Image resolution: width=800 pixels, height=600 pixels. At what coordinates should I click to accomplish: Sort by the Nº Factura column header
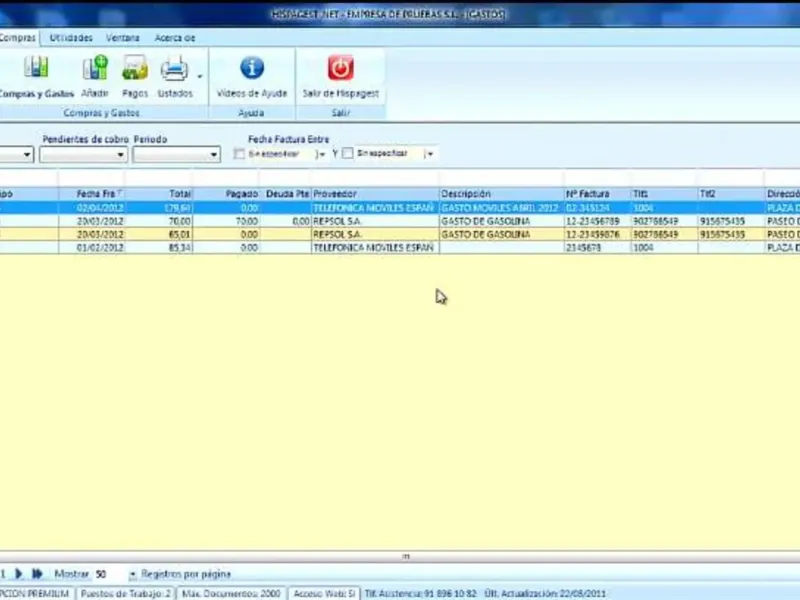tap(597, 194)
